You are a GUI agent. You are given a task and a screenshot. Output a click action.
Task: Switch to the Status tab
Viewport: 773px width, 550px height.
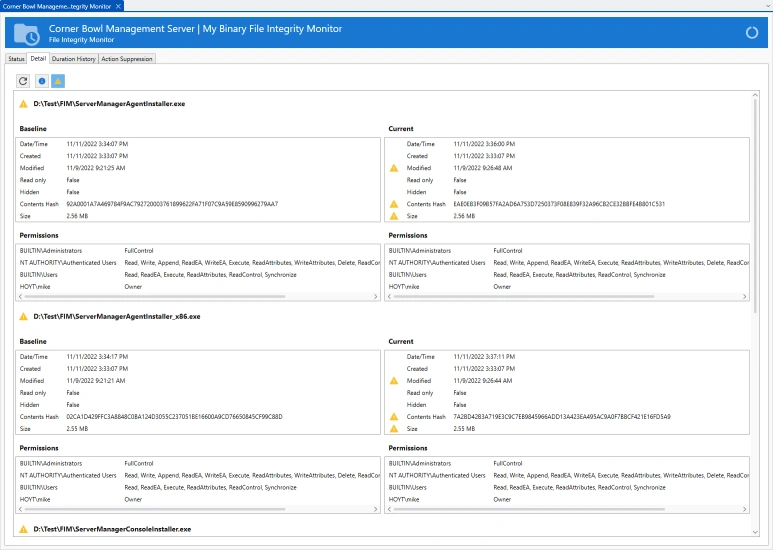pyautogui.click(x=16, y=59)
